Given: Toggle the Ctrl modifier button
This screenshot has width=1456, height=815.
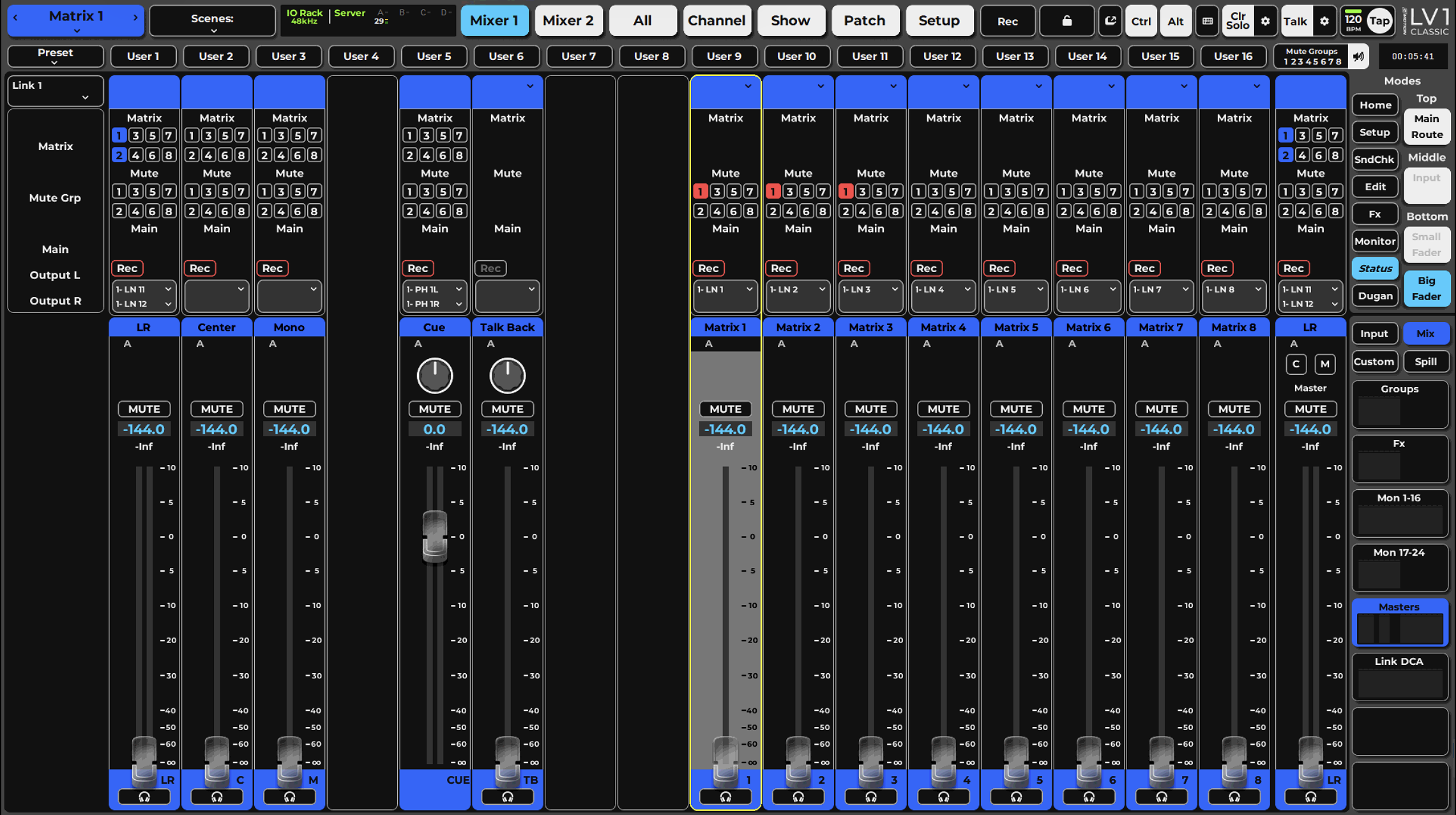Looking at the screenshot, I should coord(1141,21).
